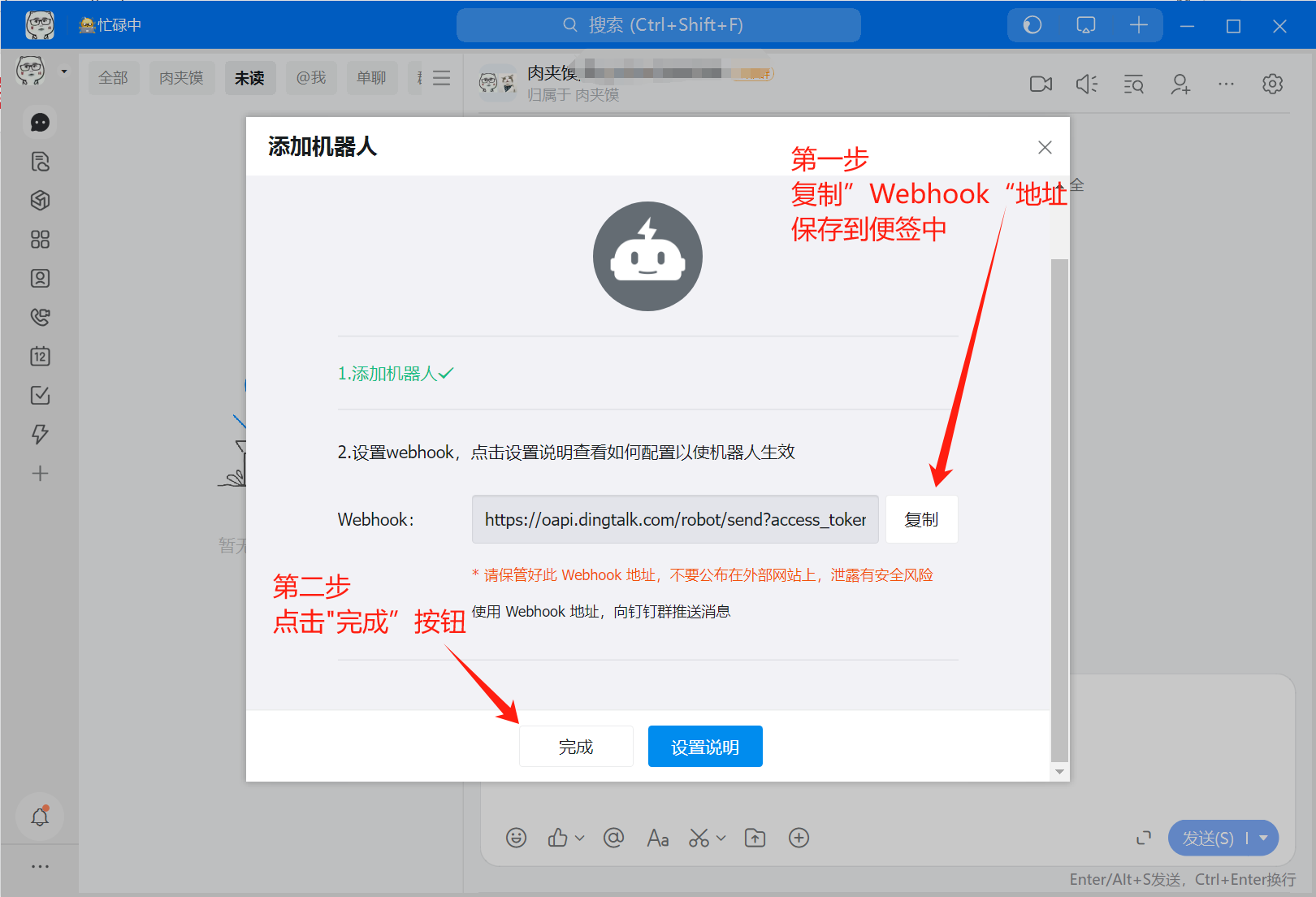Select the Webhook URL input field
This screenshot has height=897, width=1316.
[675, 519]
